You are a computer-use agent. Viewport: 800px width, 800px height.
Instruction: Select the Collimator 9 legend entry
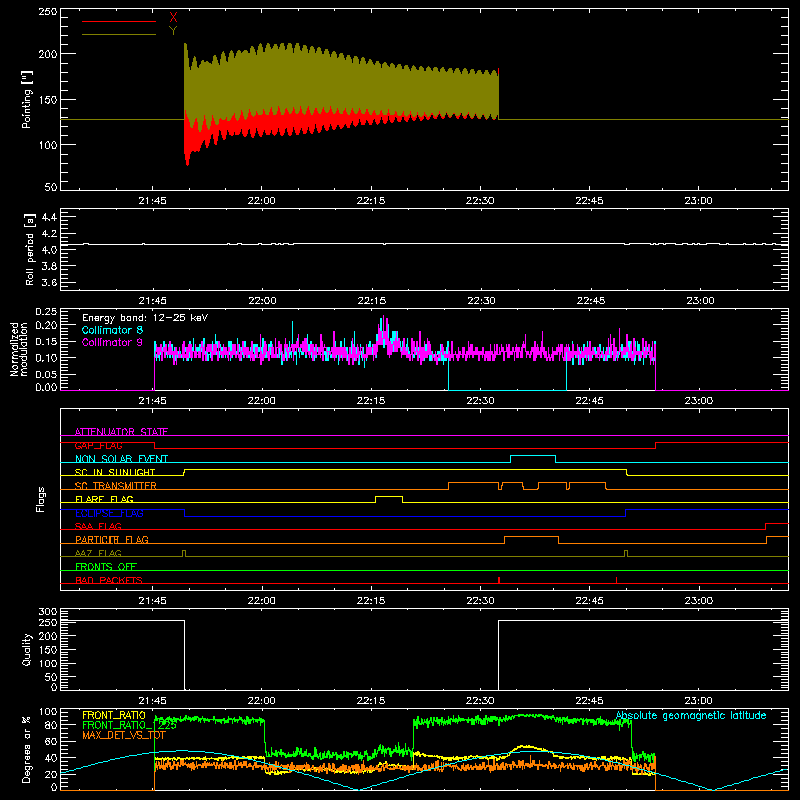(x=112, y=342)
